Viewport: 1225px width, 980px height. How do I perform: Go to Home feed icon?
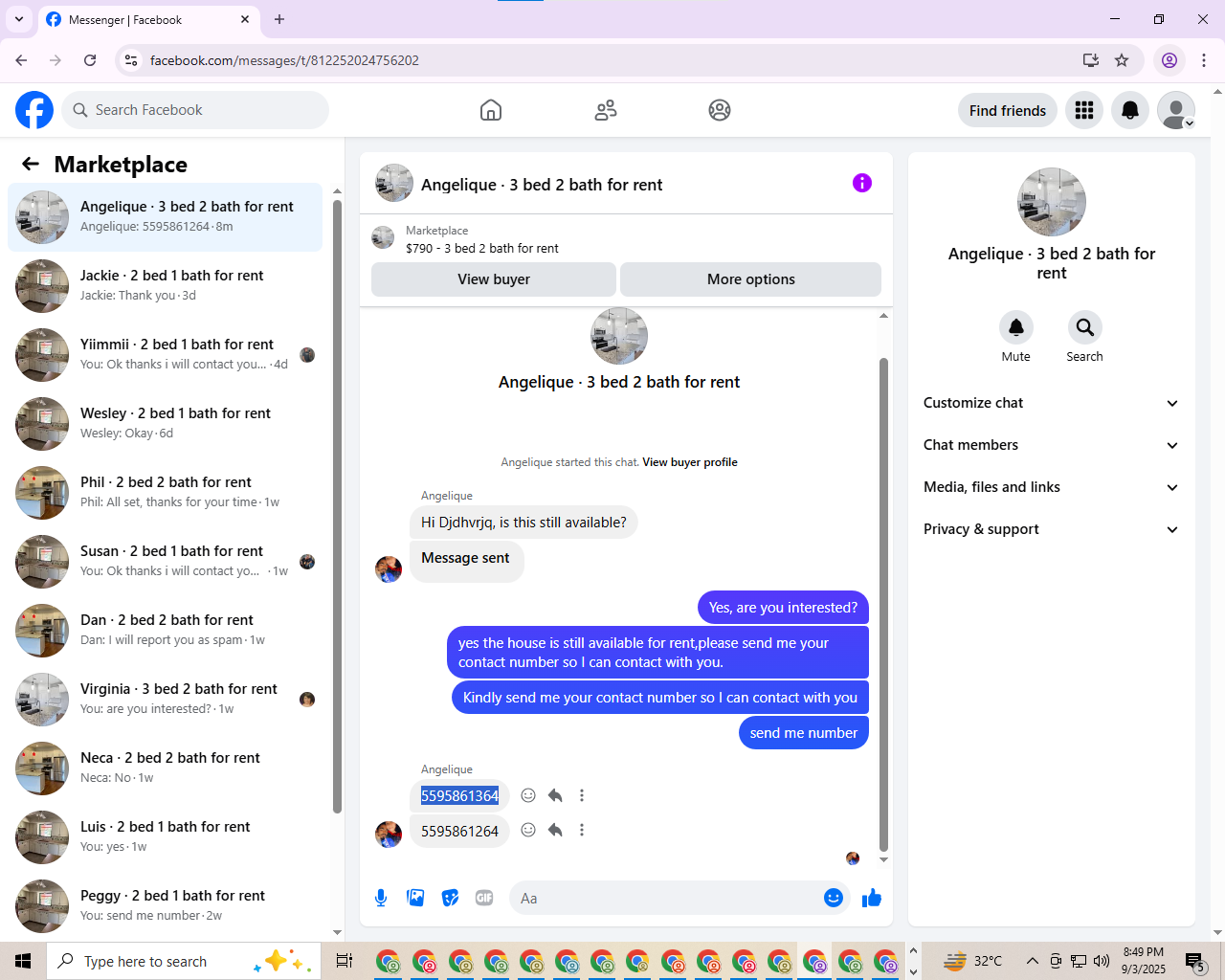point(491,110)
